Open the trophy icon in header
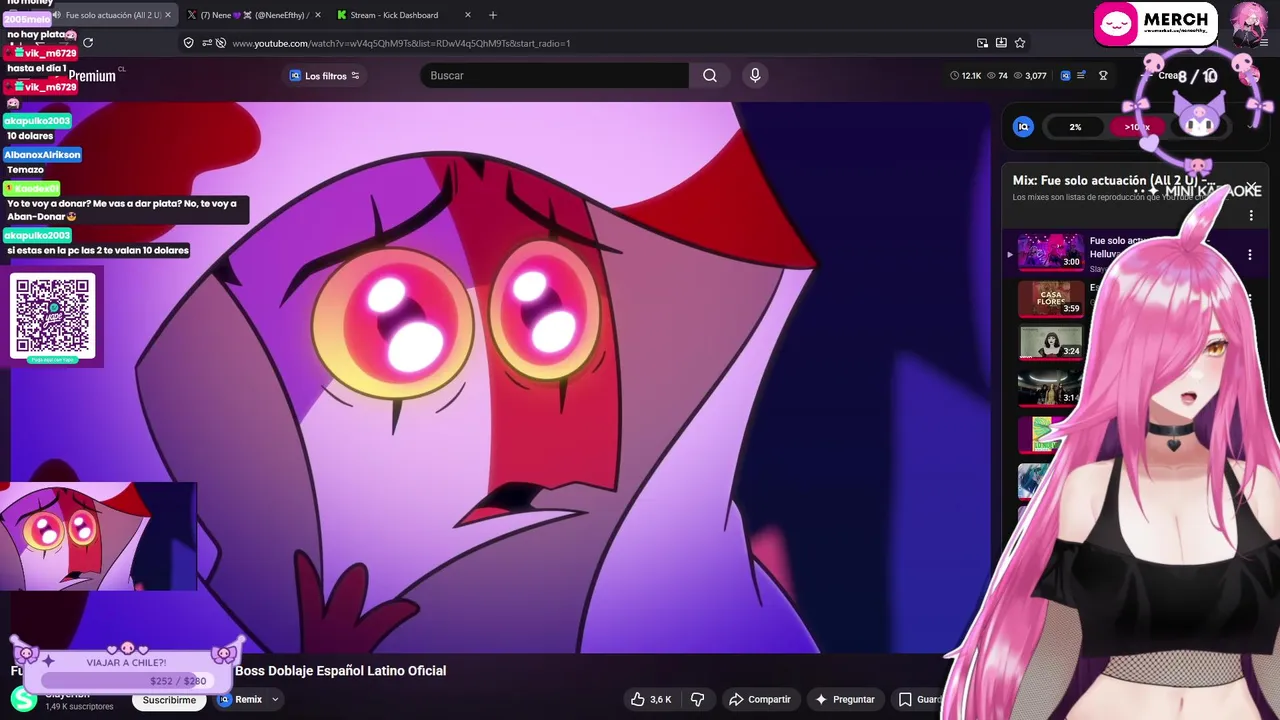 [1103, 76]
